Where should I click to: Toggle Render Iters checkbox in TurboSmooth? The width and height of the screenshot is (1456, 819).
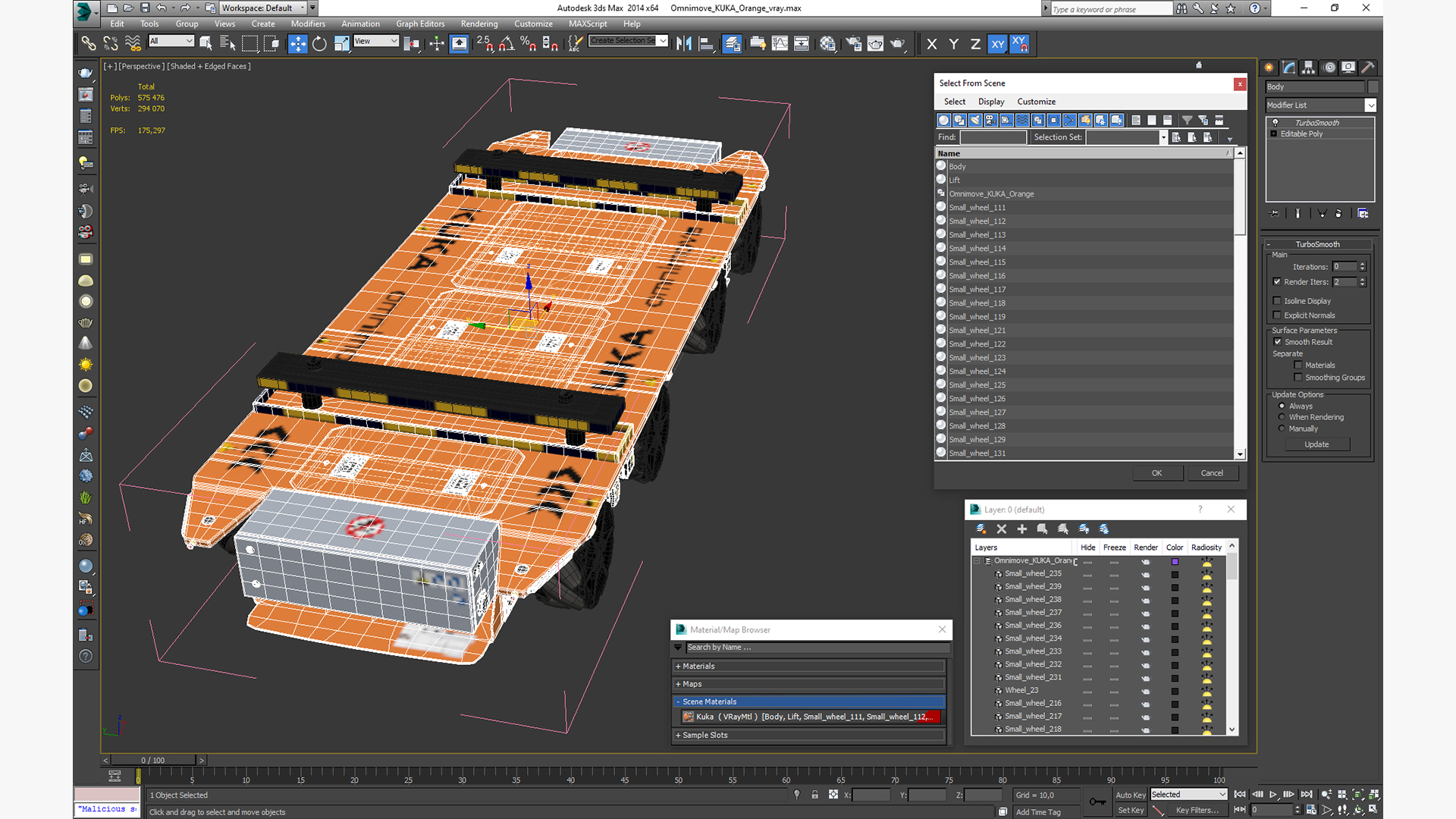[1277, 282]
